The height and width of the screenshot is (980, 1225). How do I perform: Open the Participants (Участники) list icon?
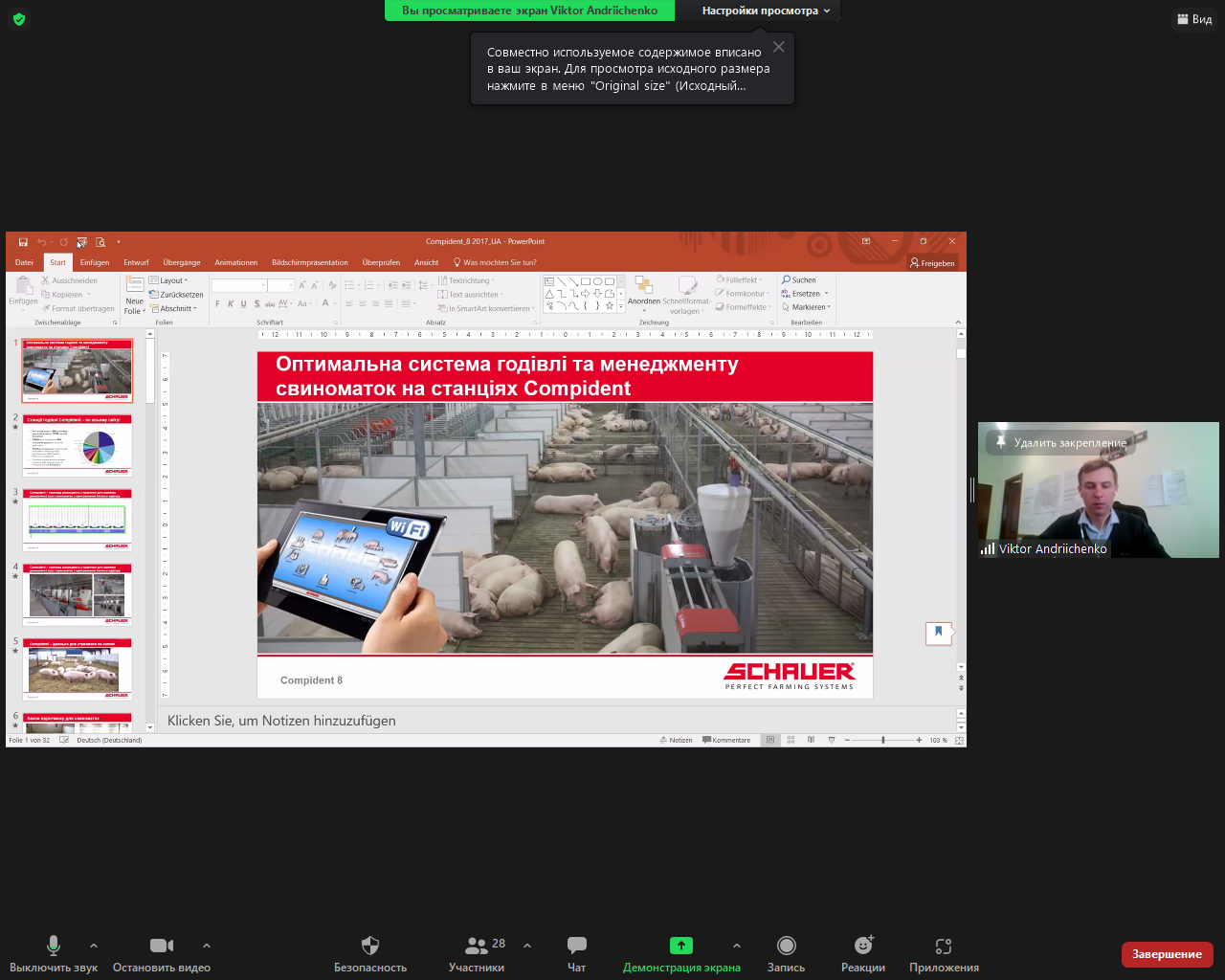476,946
